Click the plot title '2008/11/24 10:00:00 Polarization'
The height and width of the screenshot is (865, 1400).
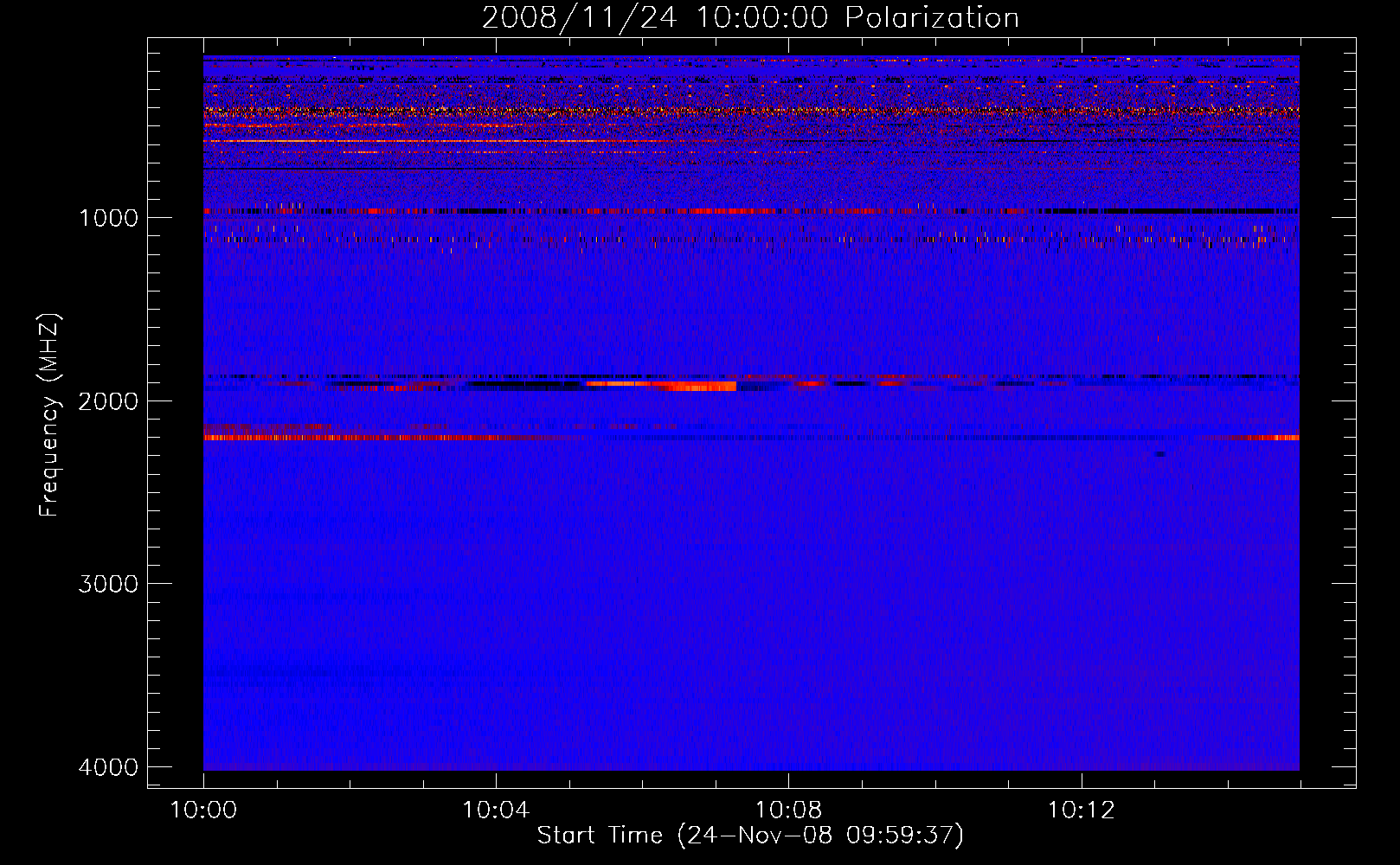tap(750, 17)
